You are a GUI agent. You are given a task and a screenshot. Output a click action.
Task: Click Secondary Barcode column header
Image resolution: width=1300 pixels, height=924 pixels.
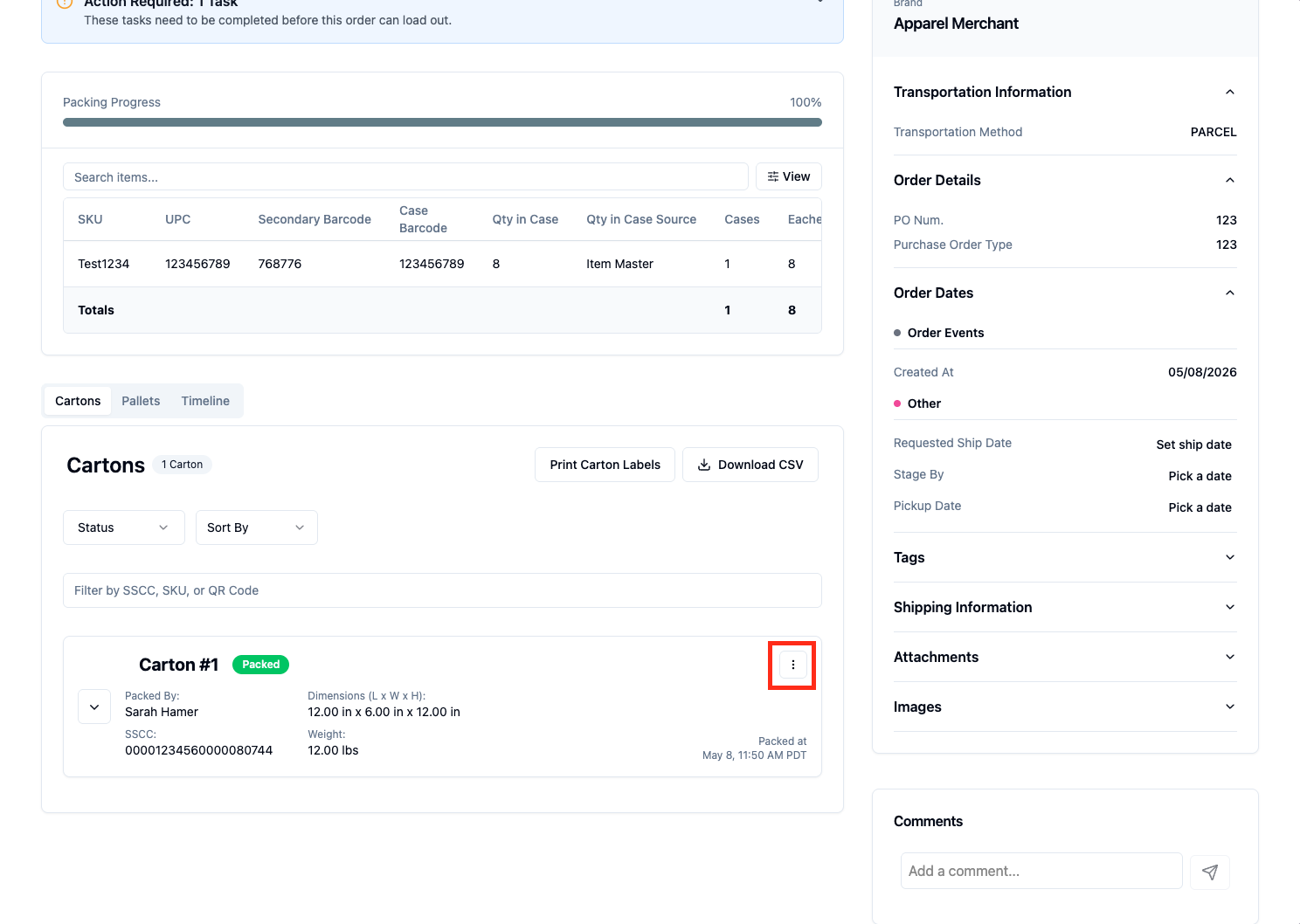coord(315,219)
